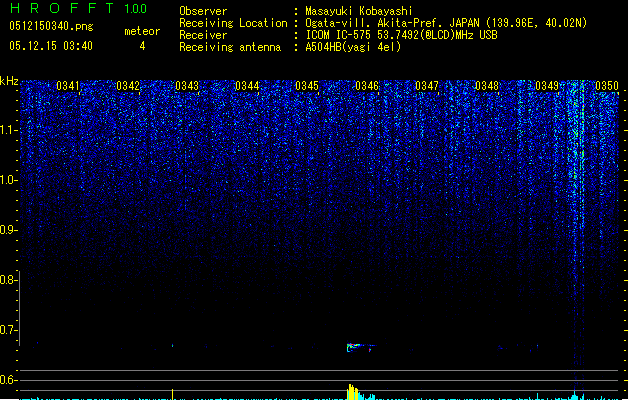Click the 0.9 kHz axis label
Screen dimensions: 629x400
[x=8, y=230]
